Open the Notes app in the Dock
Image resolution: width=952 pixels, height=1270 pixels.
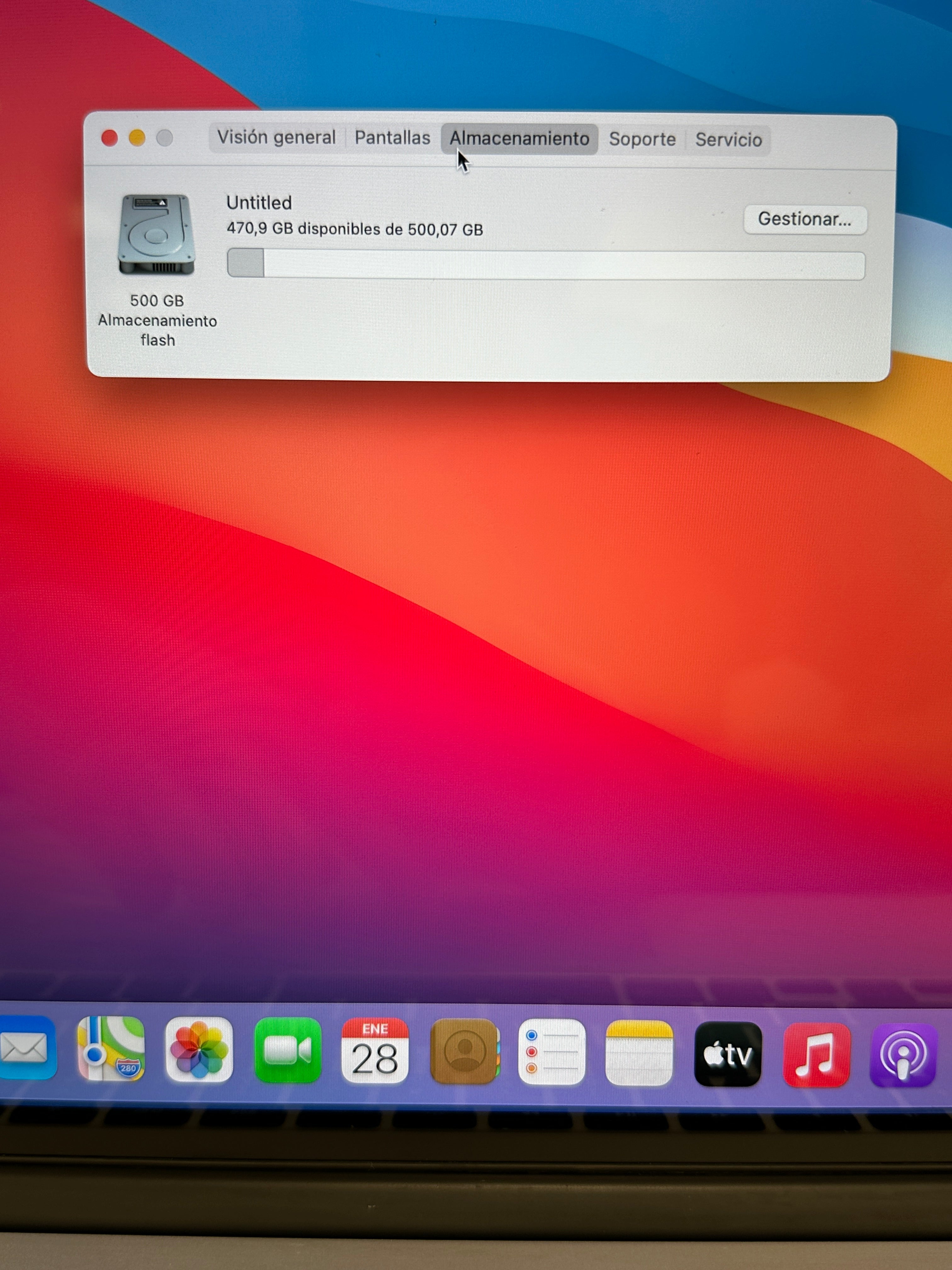(639, 1053)
